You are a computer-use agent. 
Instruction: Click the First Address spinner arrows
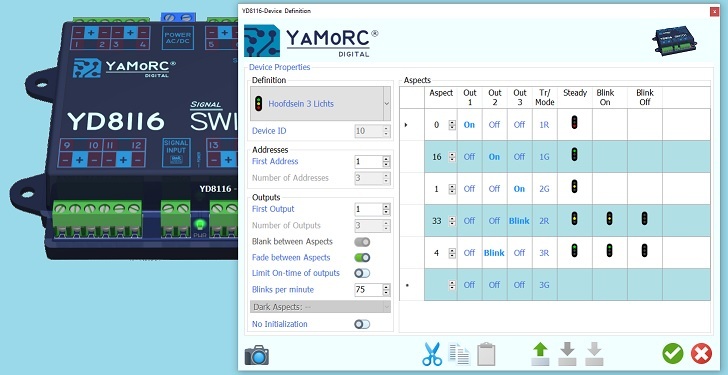tap(386, 162)
